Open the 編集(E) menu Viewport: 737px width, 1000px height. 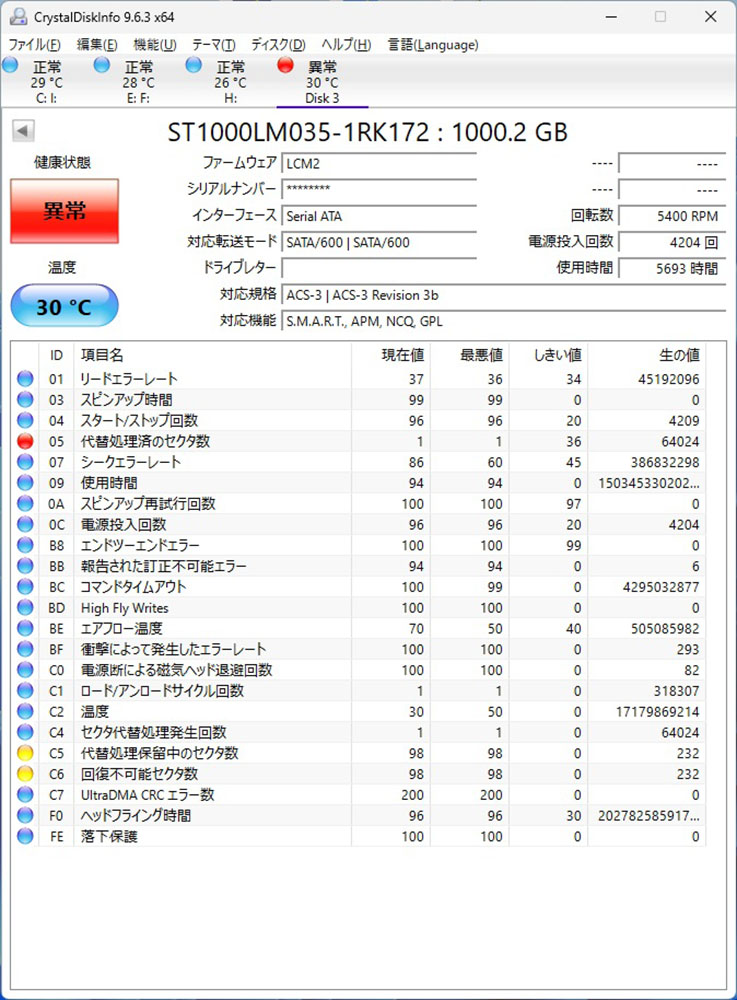click(x=97, y=45)
